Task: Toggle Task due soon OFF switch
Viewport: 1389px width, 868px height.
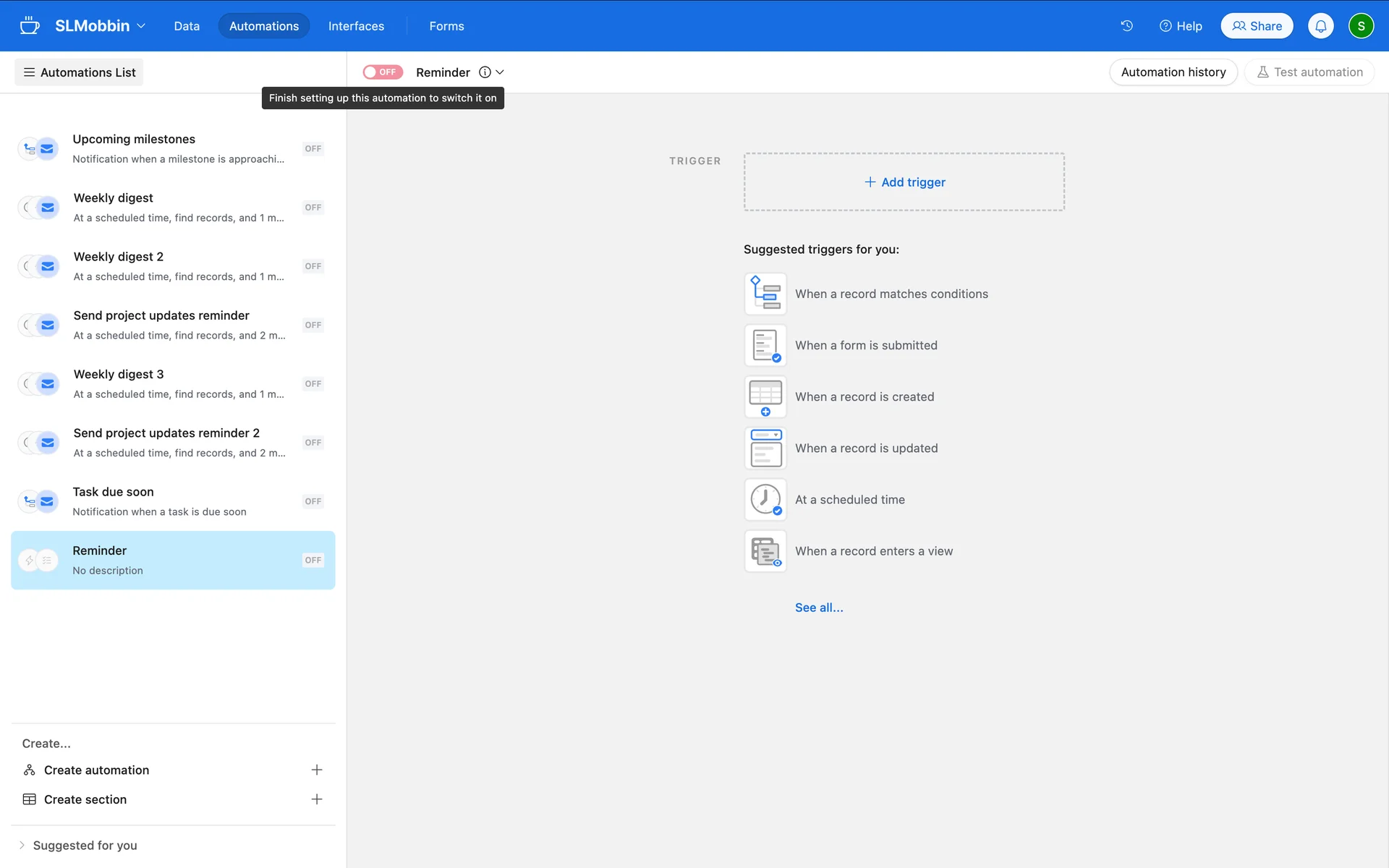Action: click(x=313, y=501)
